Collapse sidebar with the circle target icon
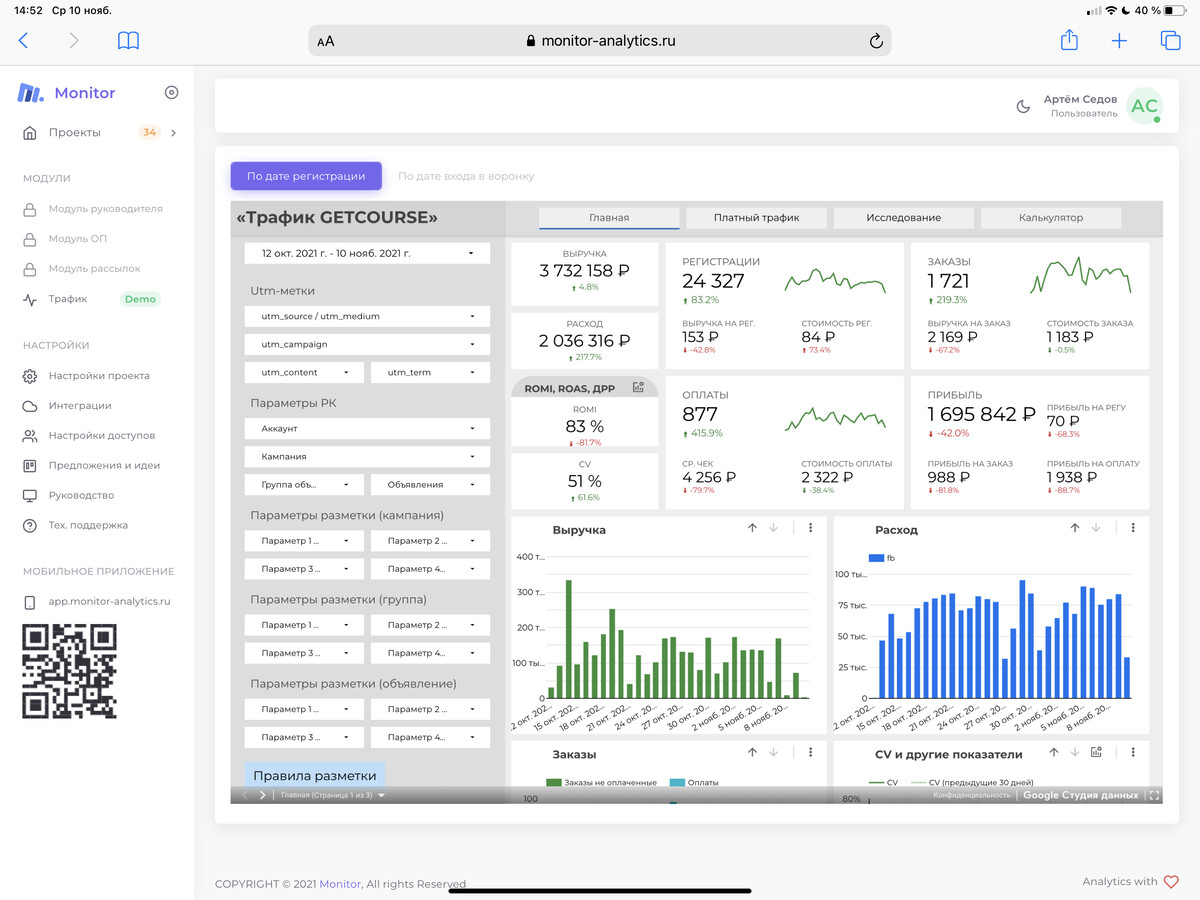This screenshot has height=900, width=1200. (x=171, y=93)
